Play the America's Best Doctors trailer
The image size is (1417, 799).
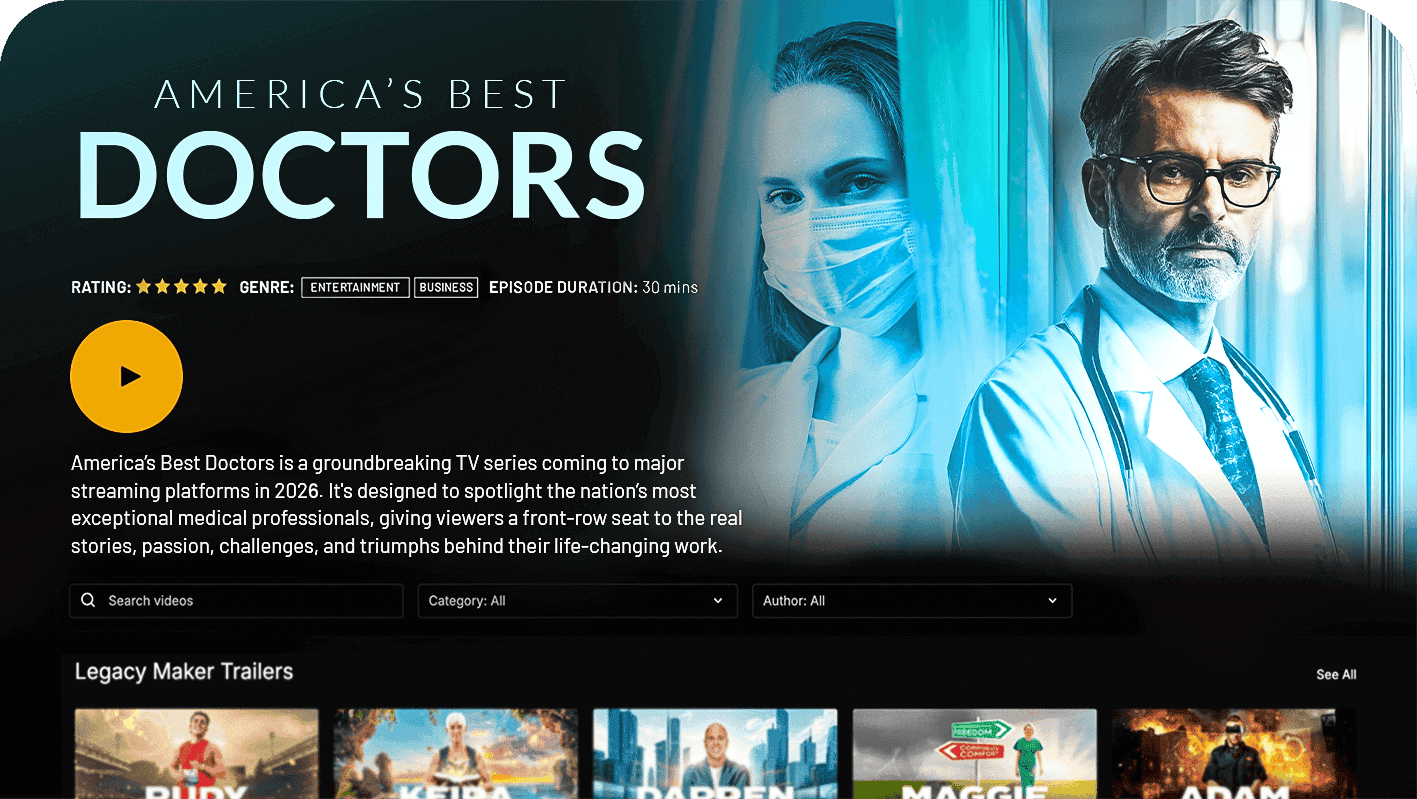coord(126,376)
